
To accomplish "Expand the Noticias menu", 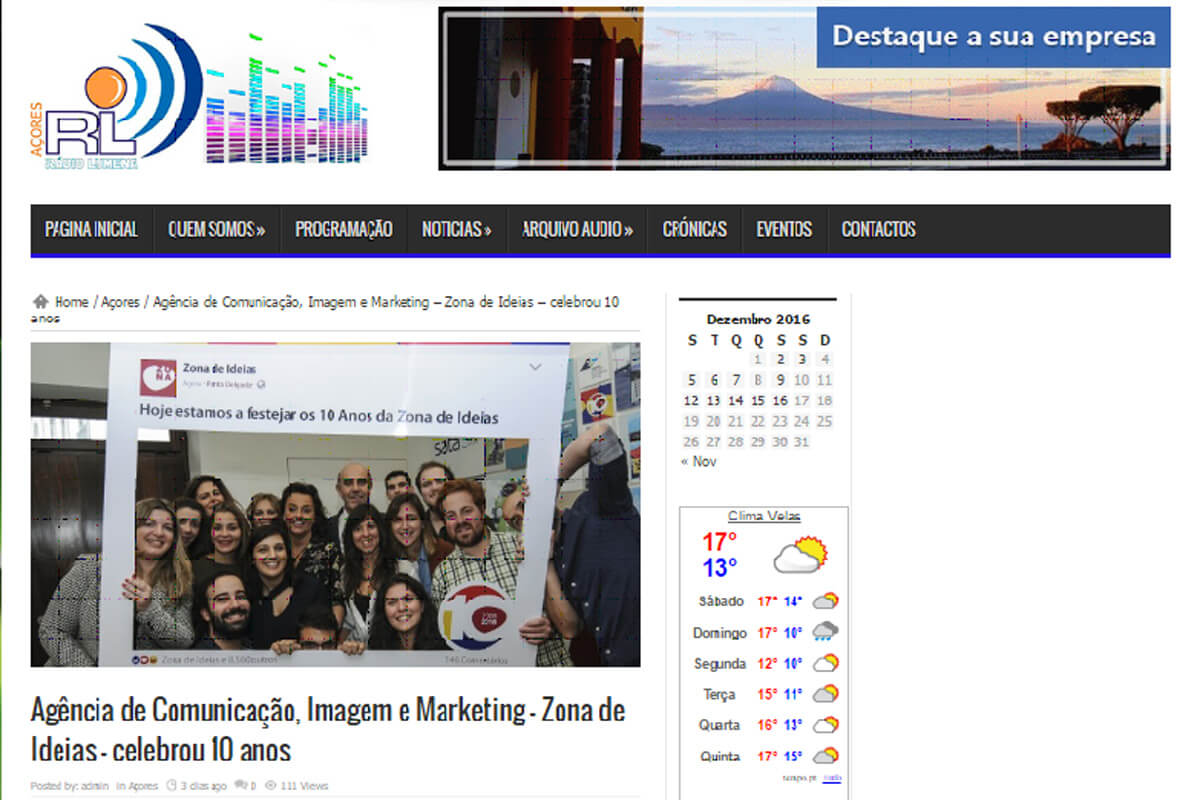I will [x=456, y=229].
